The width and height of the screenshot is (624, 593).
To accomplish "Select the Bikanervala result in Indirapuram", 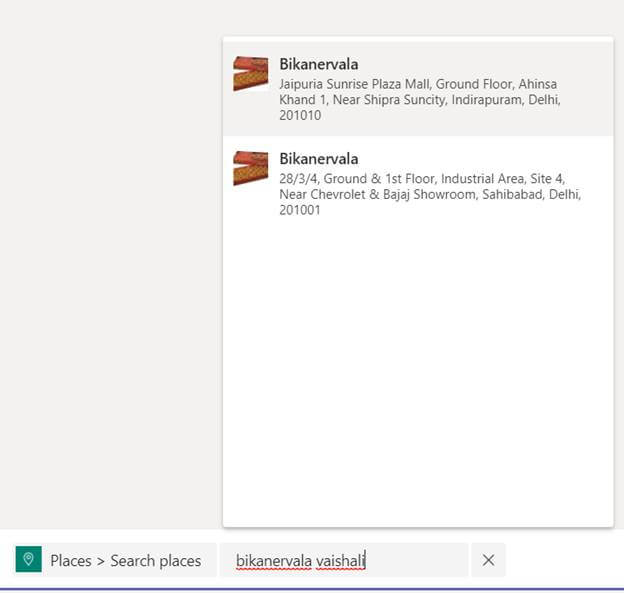I will (418, 89).
